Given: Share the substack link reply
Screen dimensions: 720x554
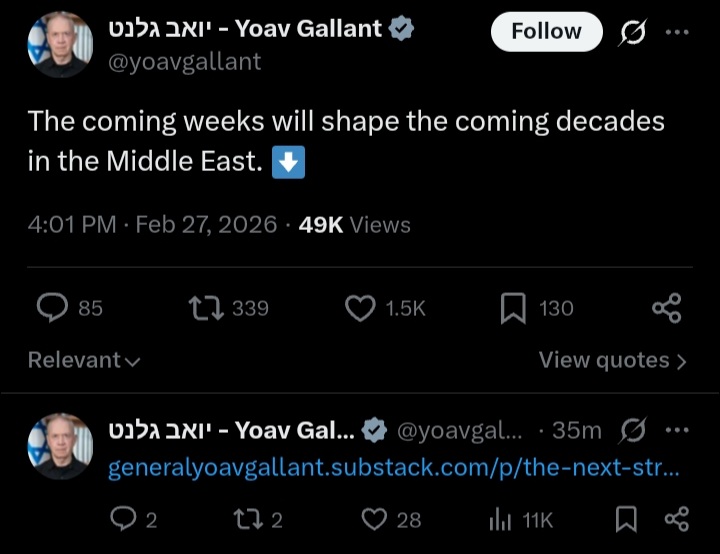Looking at the screenshot, I should coord(677,519).
